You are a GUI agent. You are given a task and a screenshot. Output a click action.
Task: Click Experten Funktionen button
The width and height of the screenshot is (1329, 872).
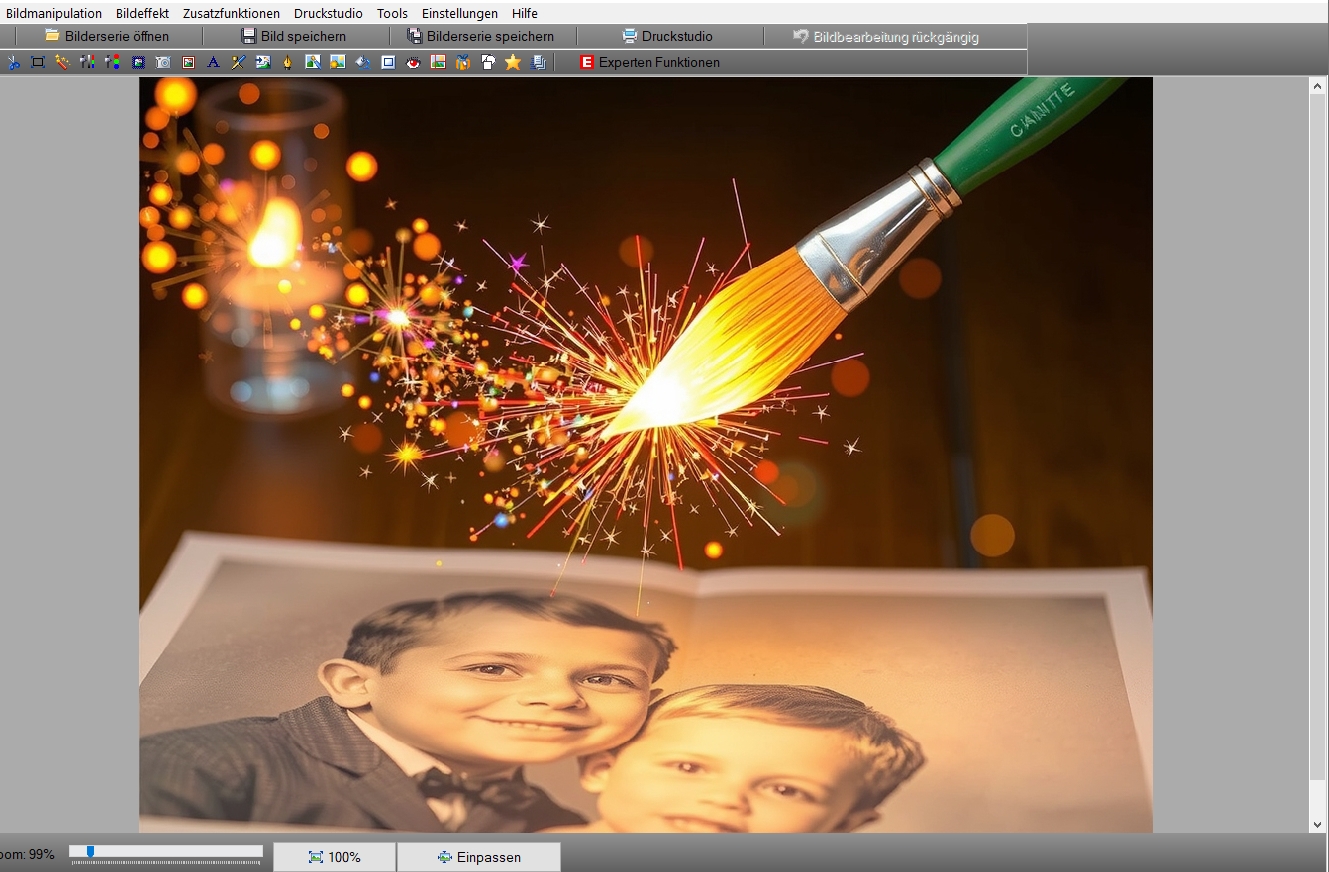650,62
